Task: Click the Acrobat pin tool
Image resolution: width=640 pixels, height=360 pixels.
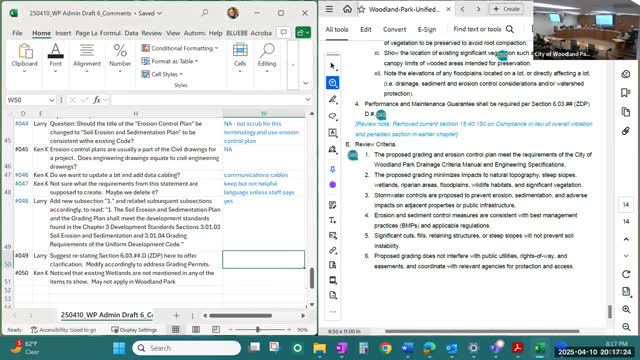Action: point(333,169)
